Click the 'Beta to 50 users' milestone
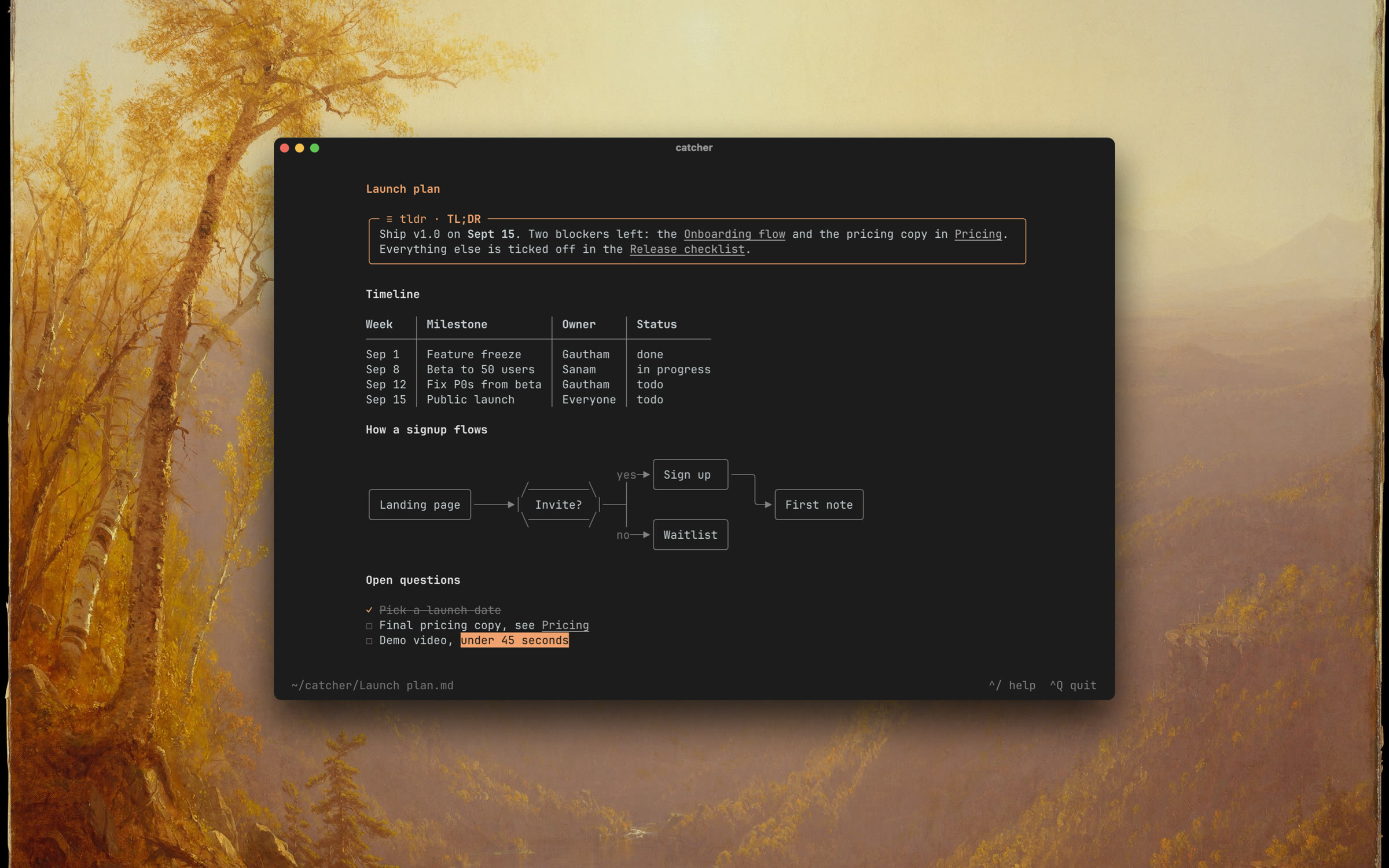The height and width of the screenshot is (868, 1389). tap(480, 370)
